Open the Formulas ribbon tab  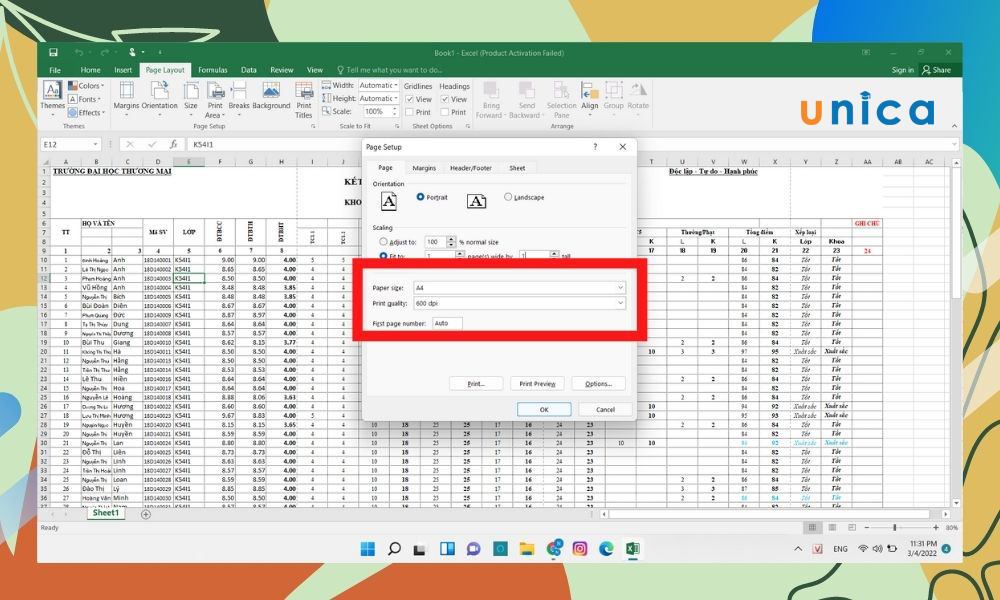pyautogui.click(x=212, y=70)
